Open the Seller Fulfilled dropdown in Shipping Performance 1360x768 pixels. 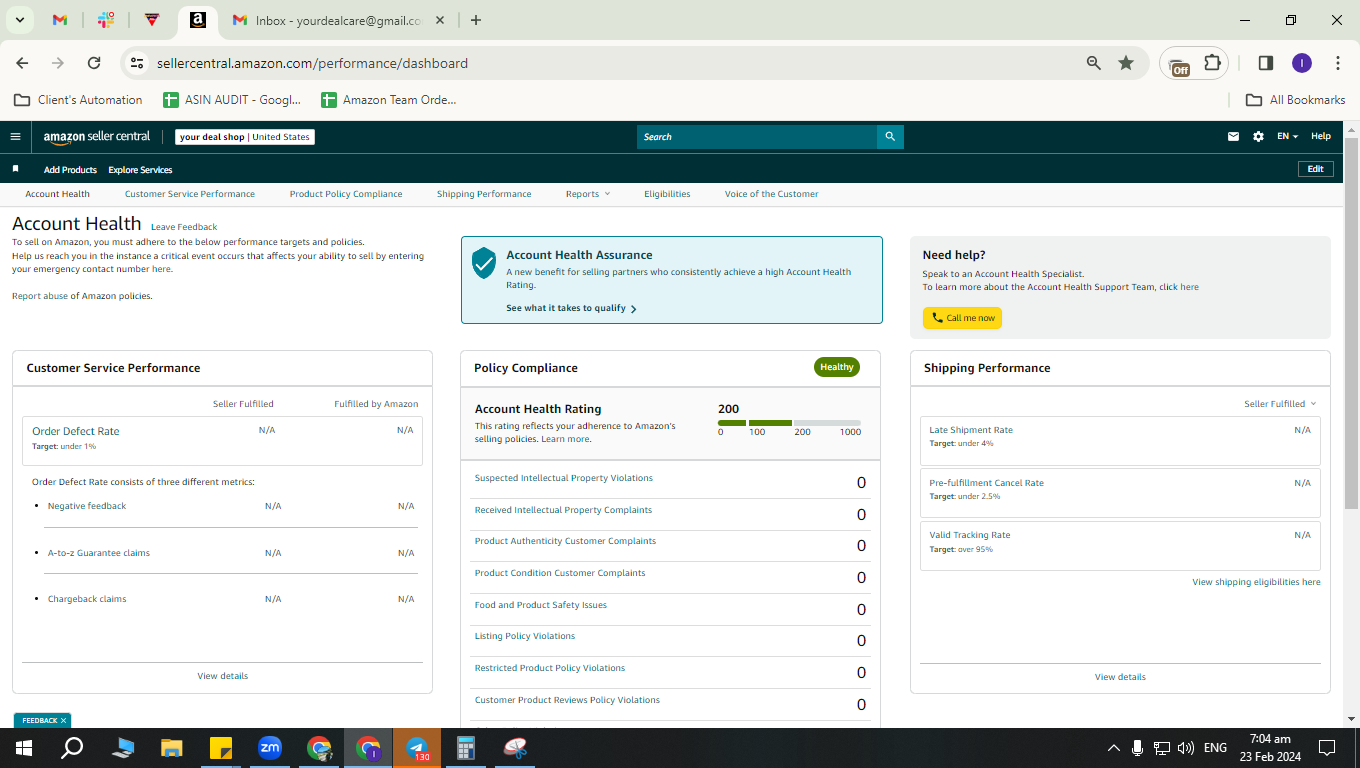1280,404
